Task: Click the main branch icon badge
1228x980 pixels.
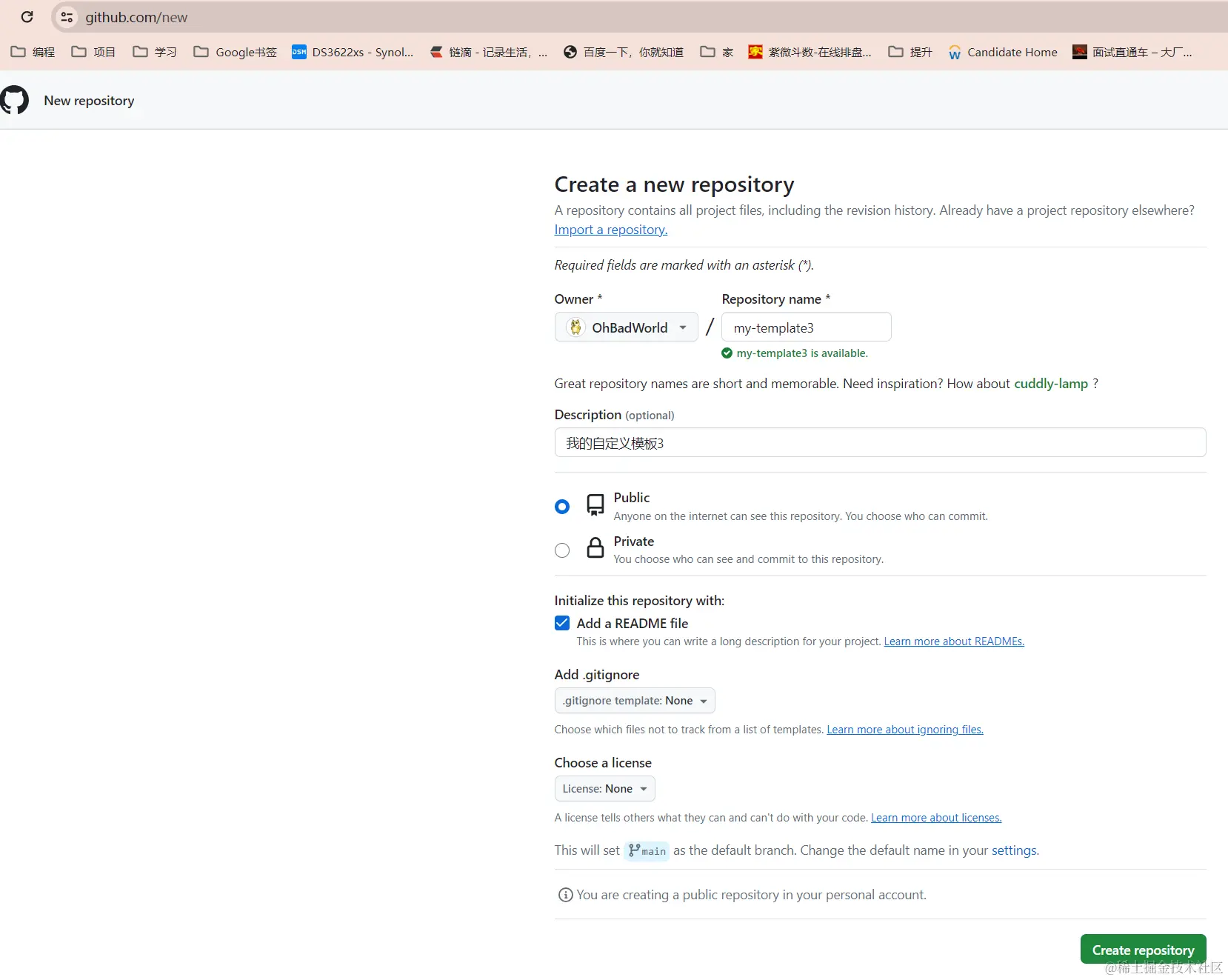Action: pyautogui.click(x=647, y=851)
